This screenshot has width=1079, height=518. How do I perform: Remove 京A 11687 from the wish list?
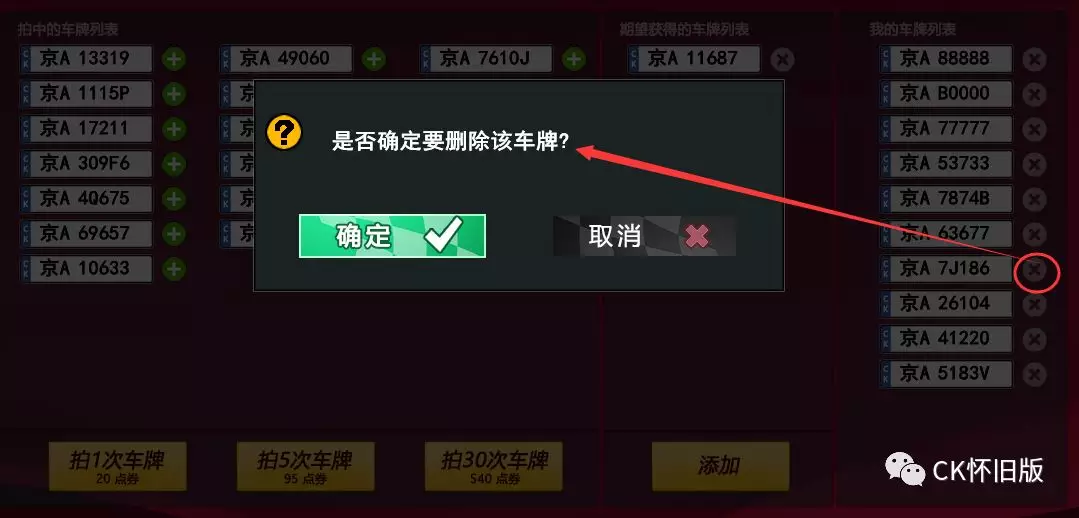pos(782,60)
